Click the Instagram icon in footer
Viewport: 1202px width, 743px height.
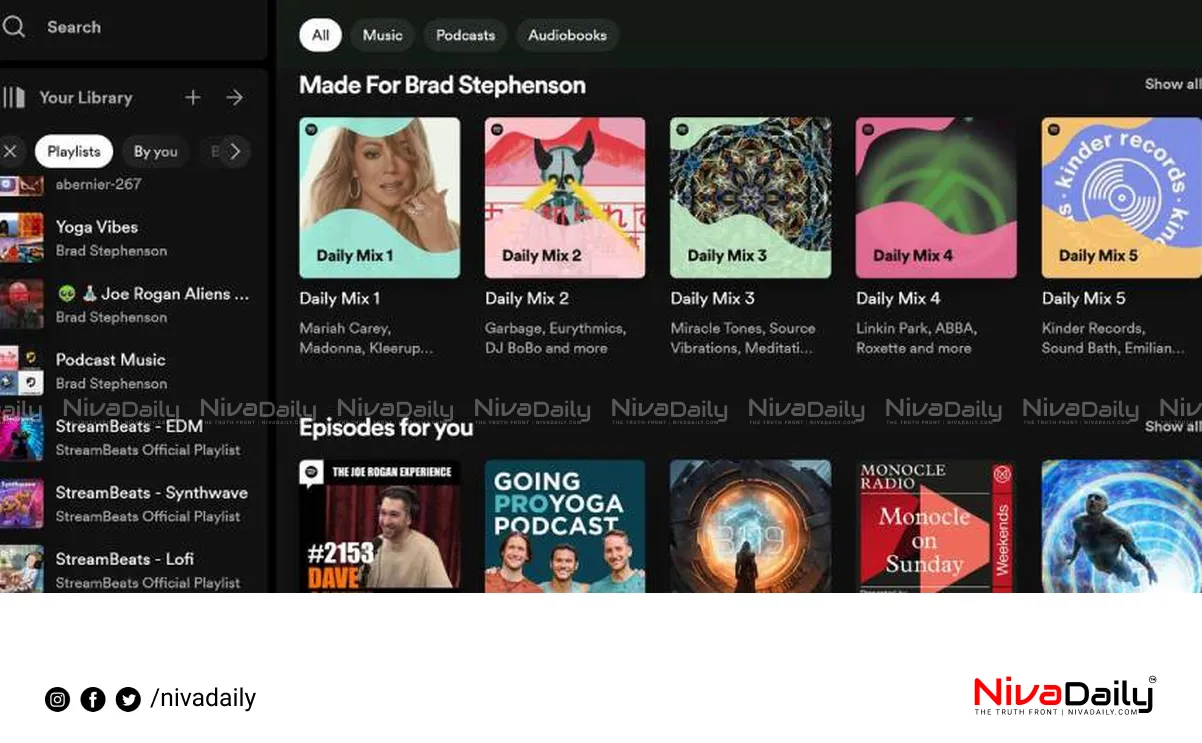(58, 699)
